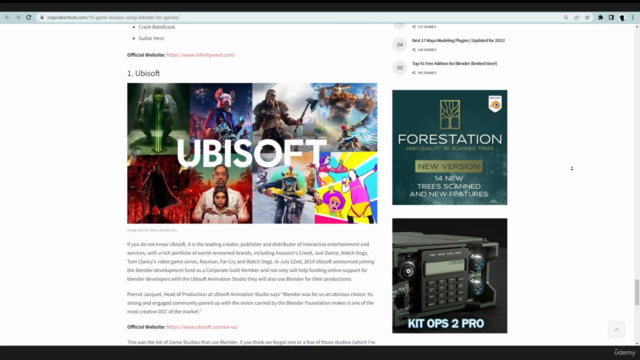Click the address bar URL field
The height and width of the screenshot is (360, 640).
point(302,18)
